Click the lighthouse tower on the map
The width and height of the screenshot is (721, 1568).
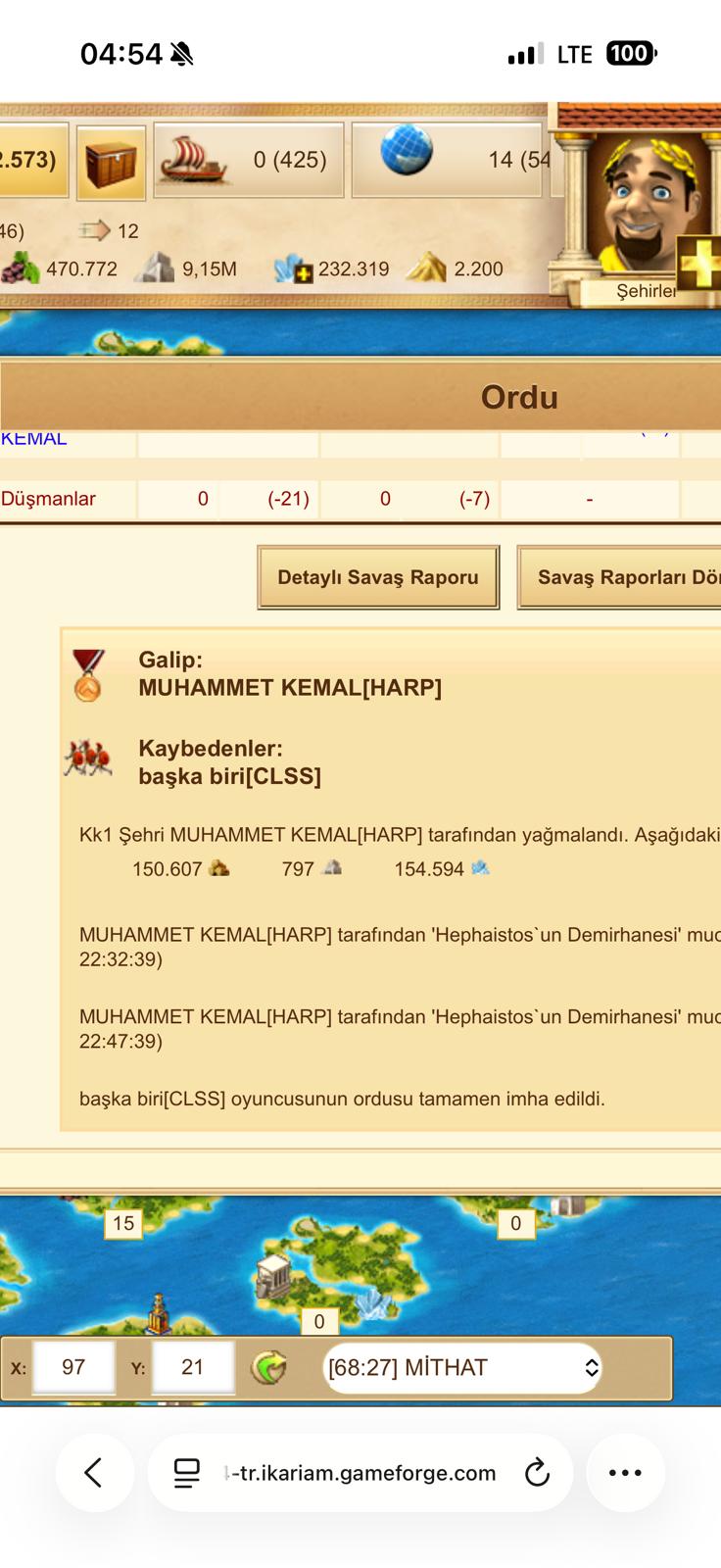click(x=159, y=1314)
